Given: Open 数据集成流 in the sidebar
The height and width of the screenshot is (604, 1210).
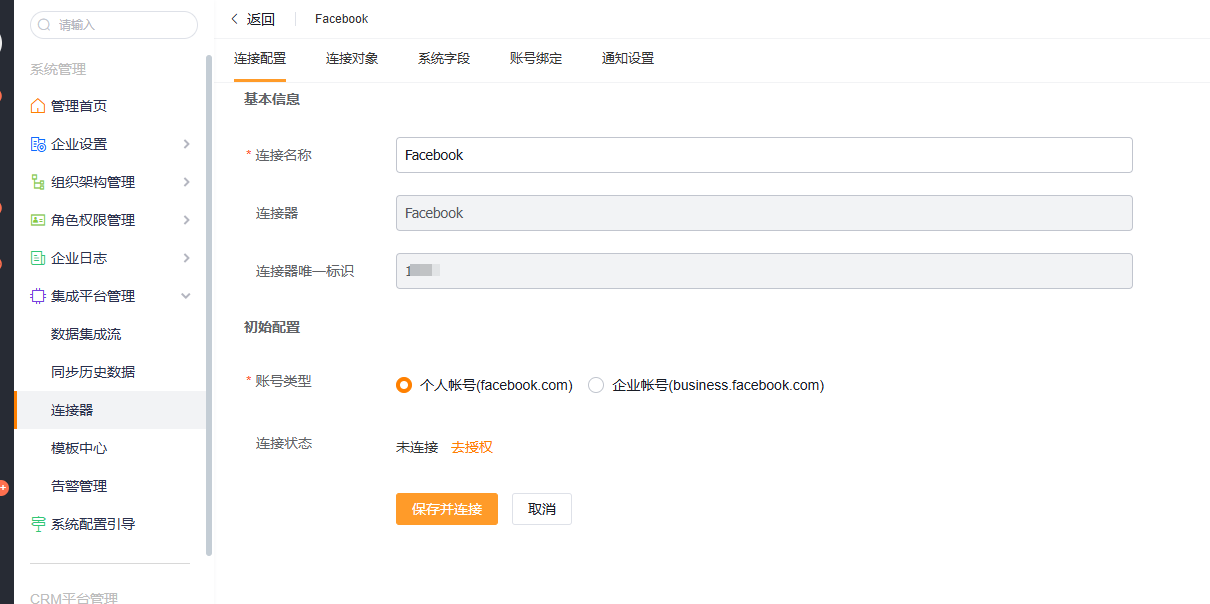Looking at the screenshot, I should pyautogui.click(x=86, y=334).
